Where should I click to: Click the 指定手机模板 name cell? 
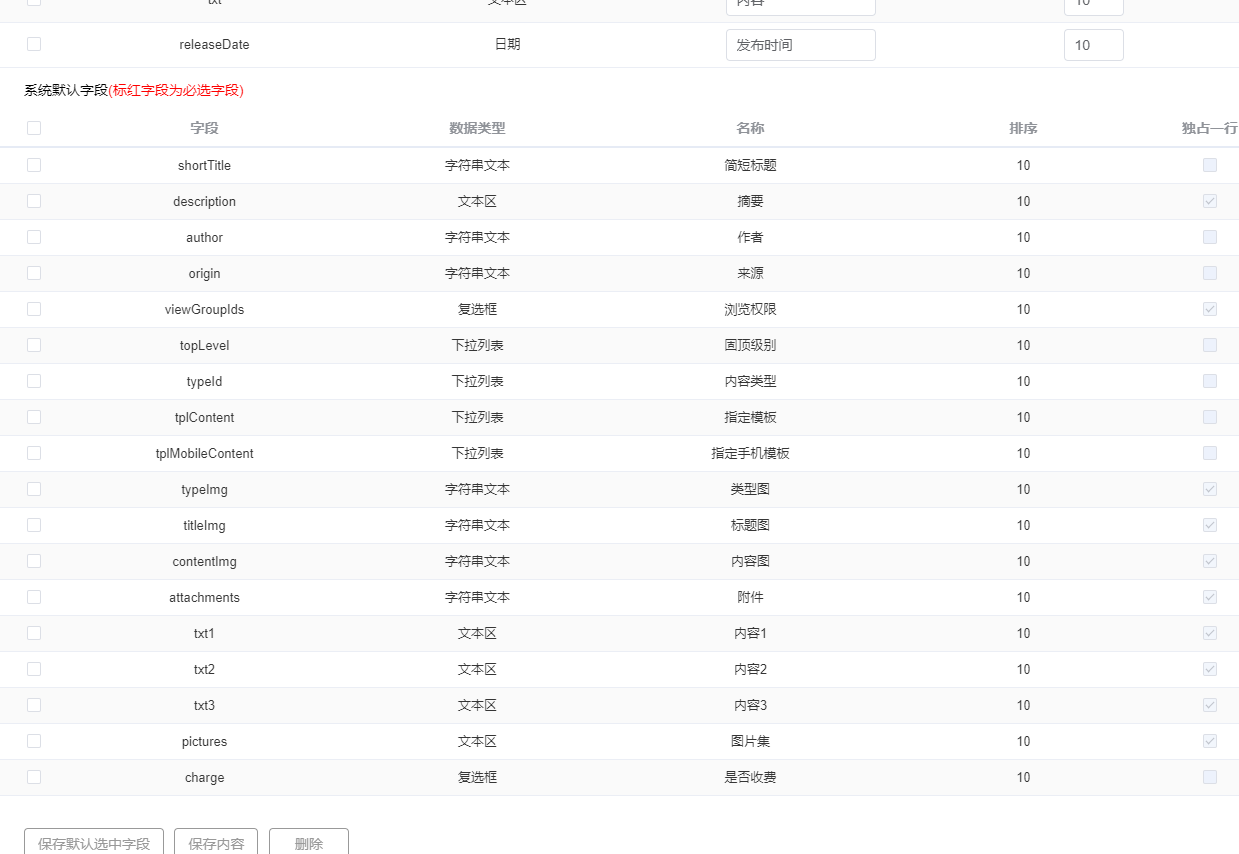pos(750,453)
